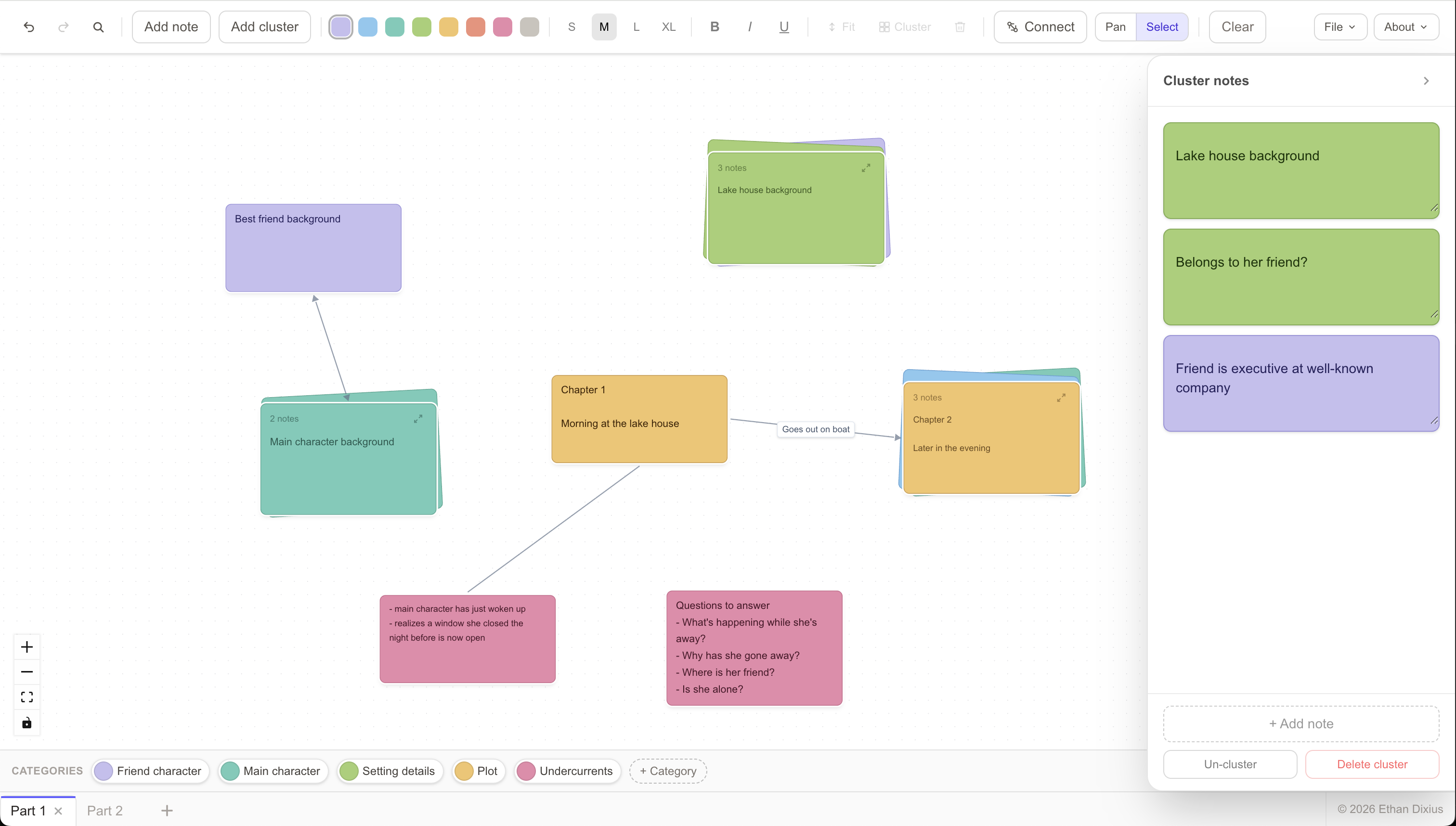Edit the Friend is executive panel note
The image size is (1456, 826).
1301,383
